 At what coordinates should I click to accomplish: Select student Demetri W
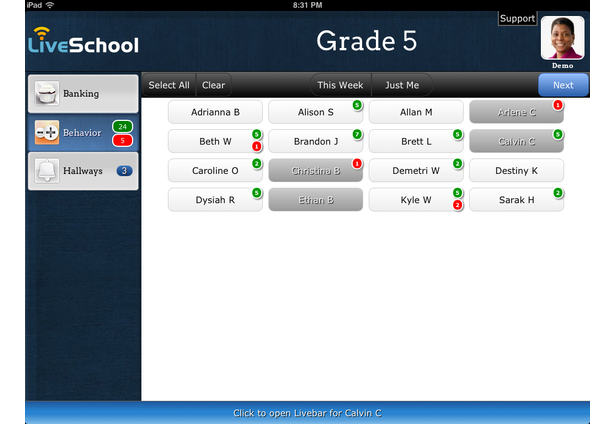pyautogui.click(x=416, y=171)
